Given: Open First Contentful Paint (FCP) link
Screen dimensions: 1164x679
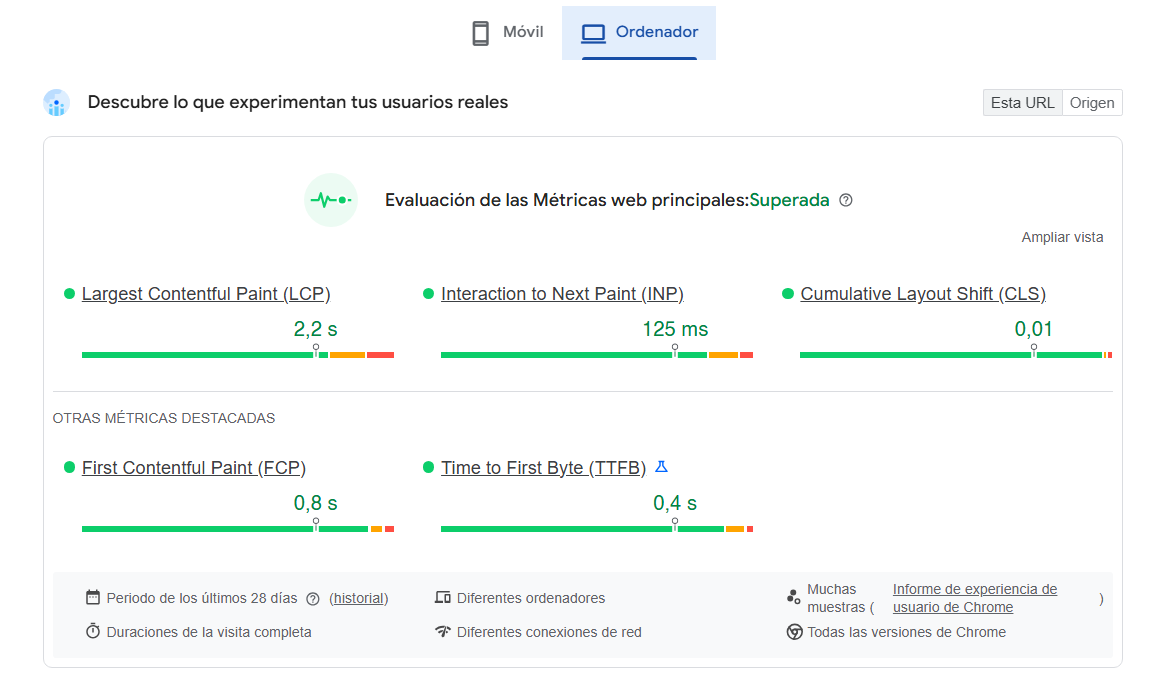Looking at the screenshot, I should pyautogui.click(x=194, y=468).
